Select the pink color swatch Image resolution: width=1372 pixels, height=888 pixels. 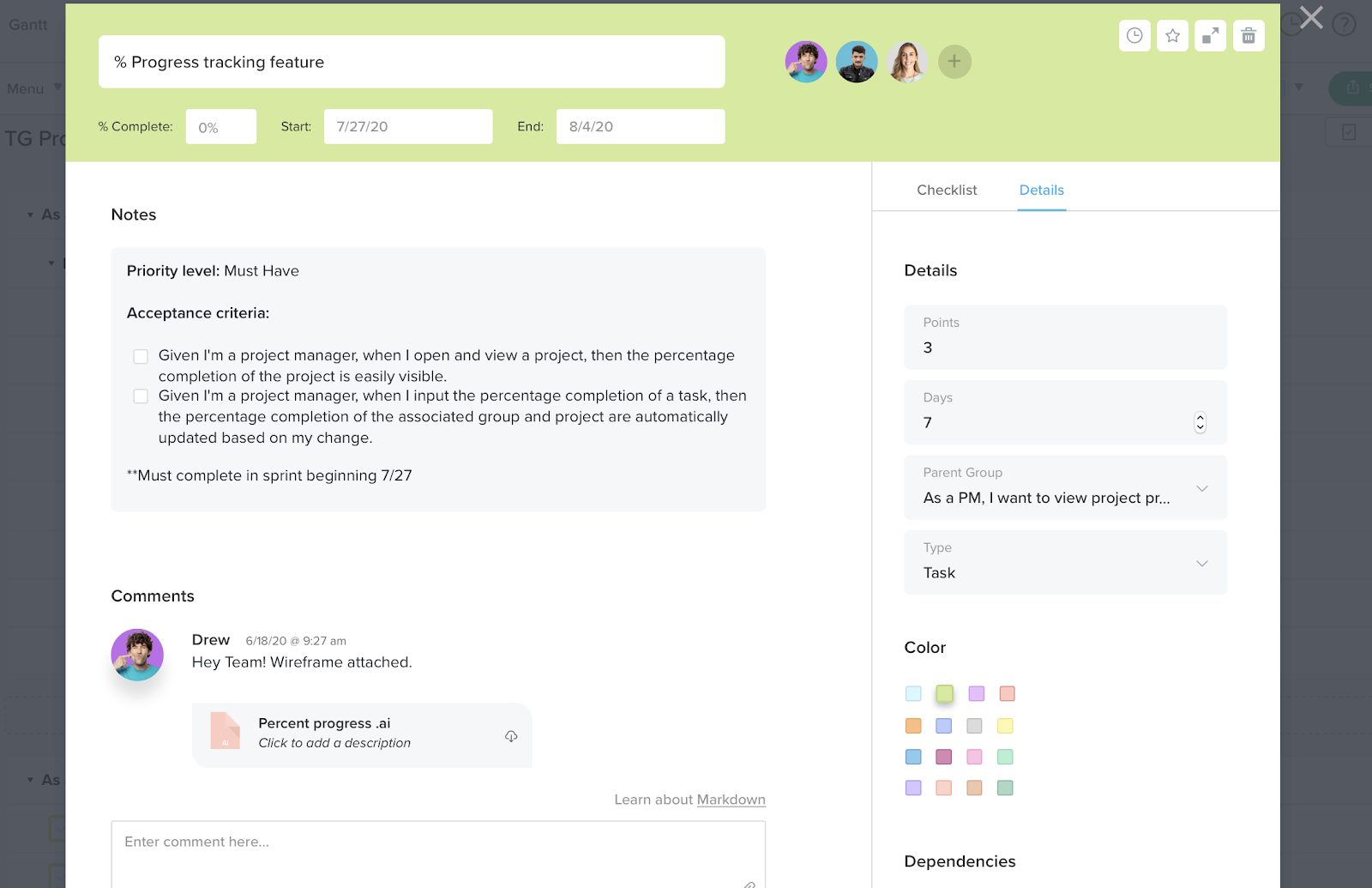[974, 757]
